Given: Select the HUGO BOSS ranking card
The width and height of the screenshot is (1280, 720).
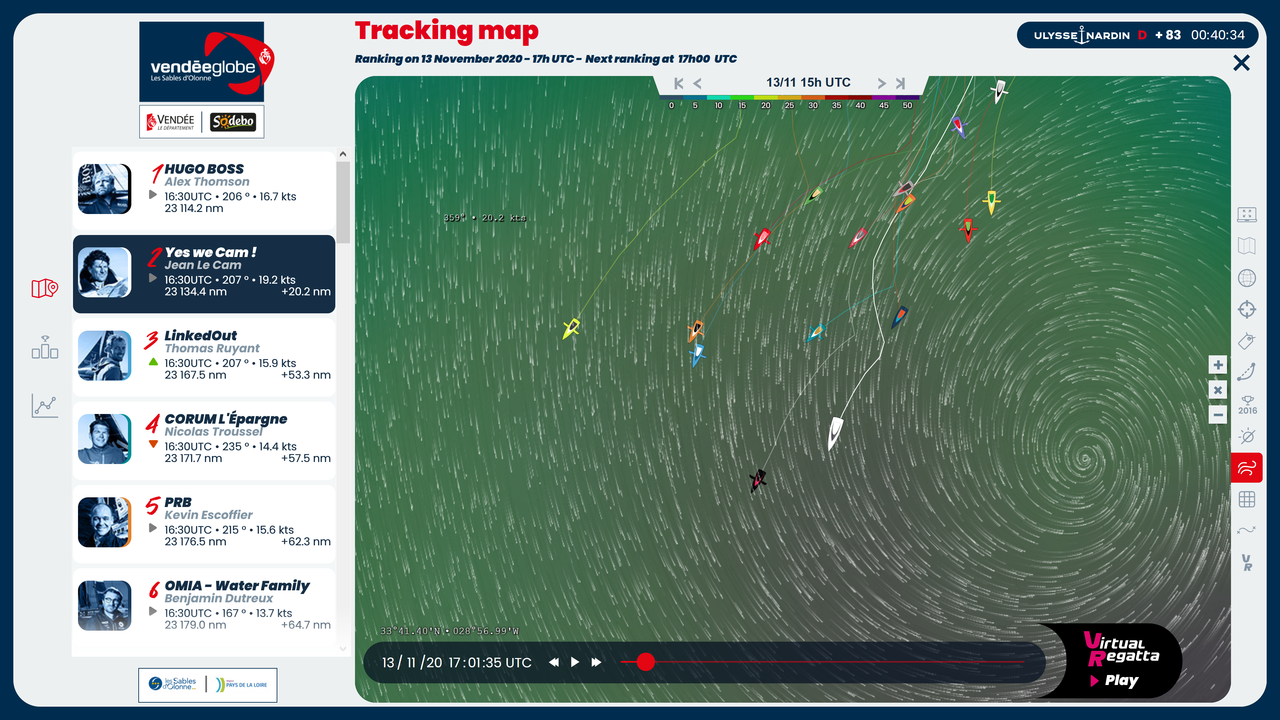Looking at the screenshot, I should click(x=204, y=189).
